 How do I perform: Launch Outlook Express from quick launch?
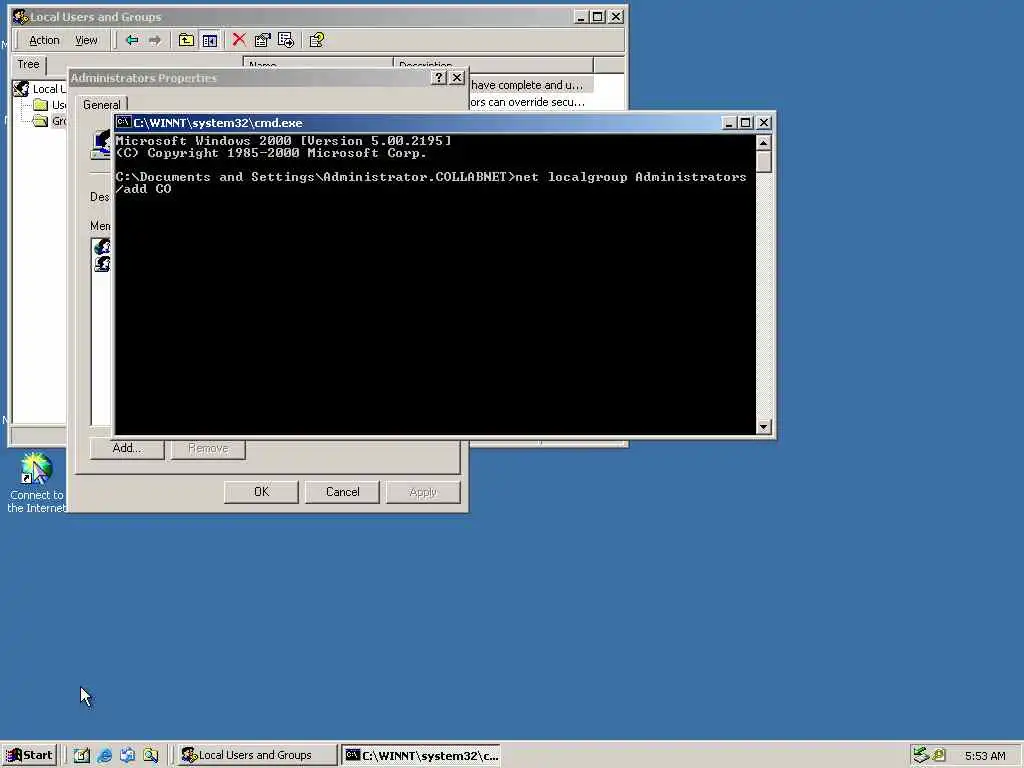(127, 755)
